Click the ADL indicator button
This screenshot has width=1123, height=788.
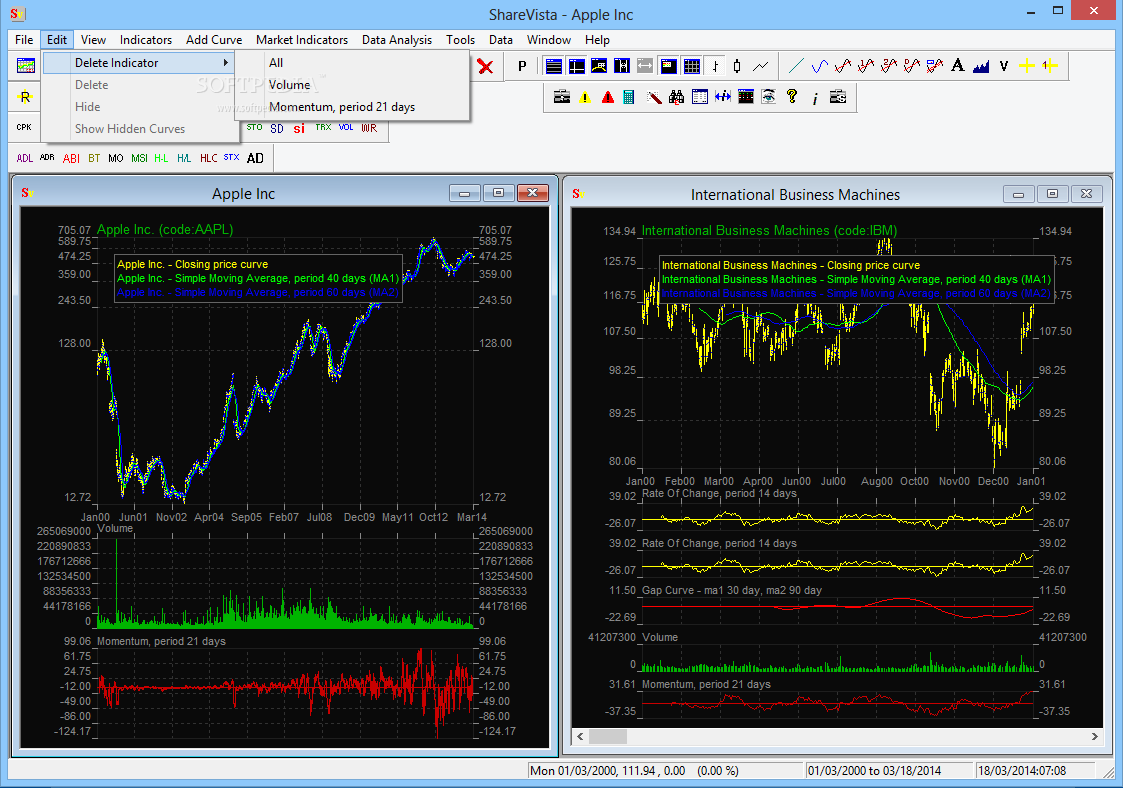click(x=24, y=158)
